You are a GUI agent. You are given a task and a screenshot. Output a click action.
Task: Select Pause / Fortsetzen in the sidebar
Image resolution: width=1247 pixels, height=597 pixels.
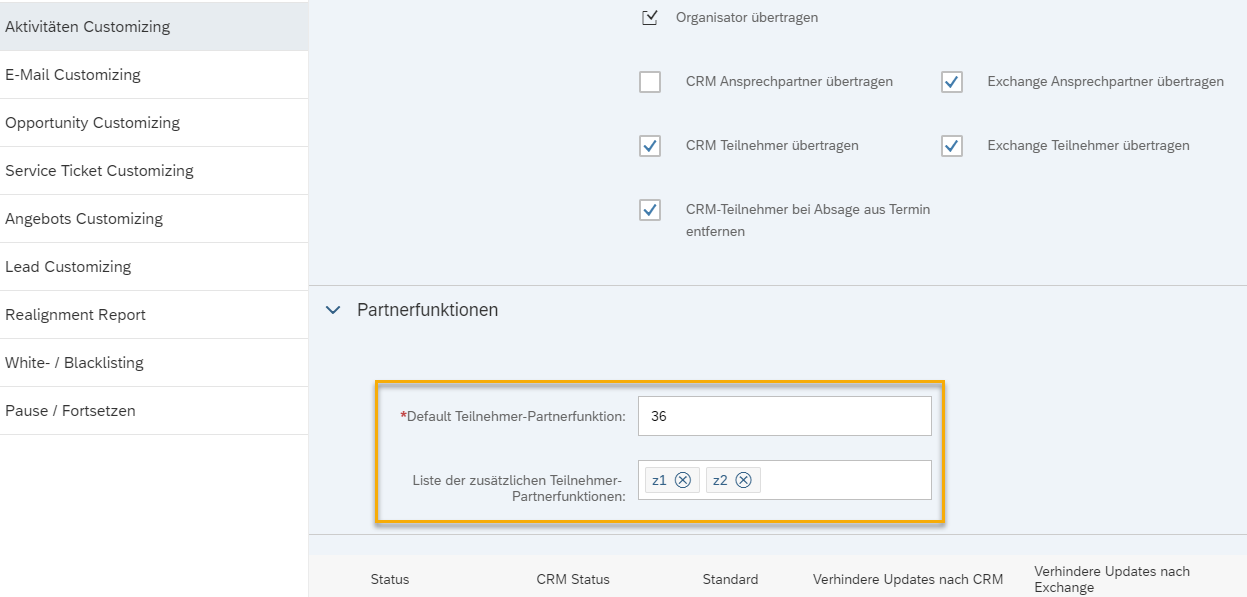(x=70, y=411)
